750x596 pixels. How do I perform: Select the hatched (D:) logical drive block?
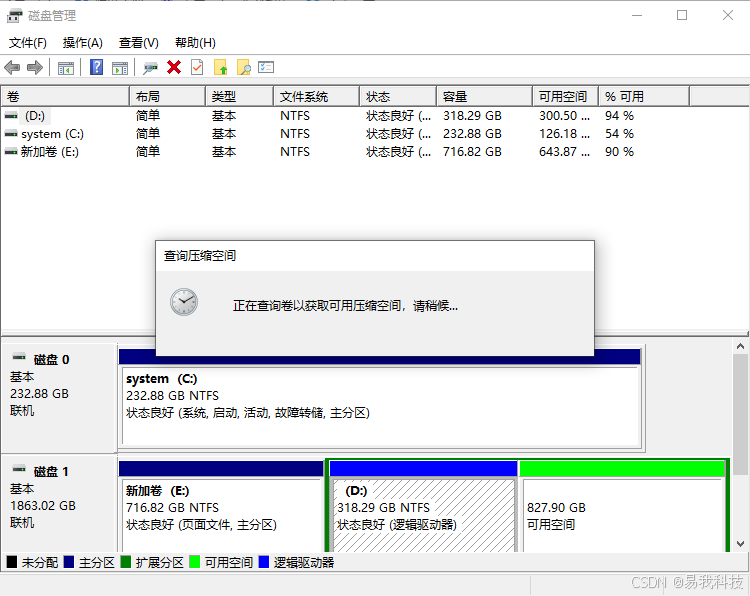click(x=423, y=515)
